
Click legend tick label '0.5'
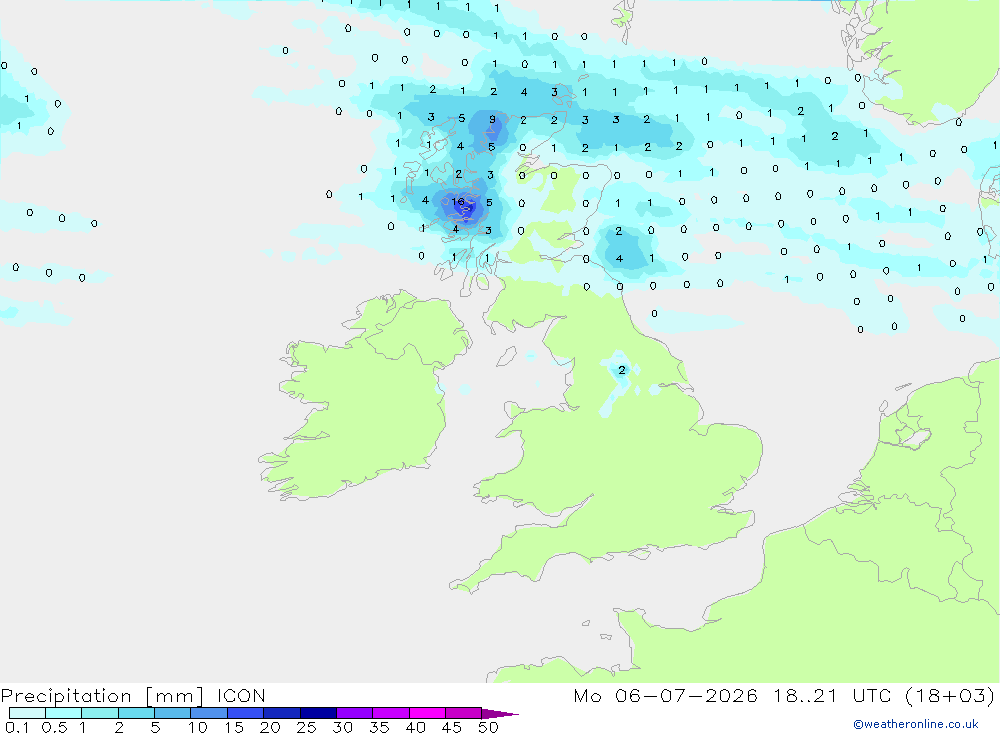54,727
